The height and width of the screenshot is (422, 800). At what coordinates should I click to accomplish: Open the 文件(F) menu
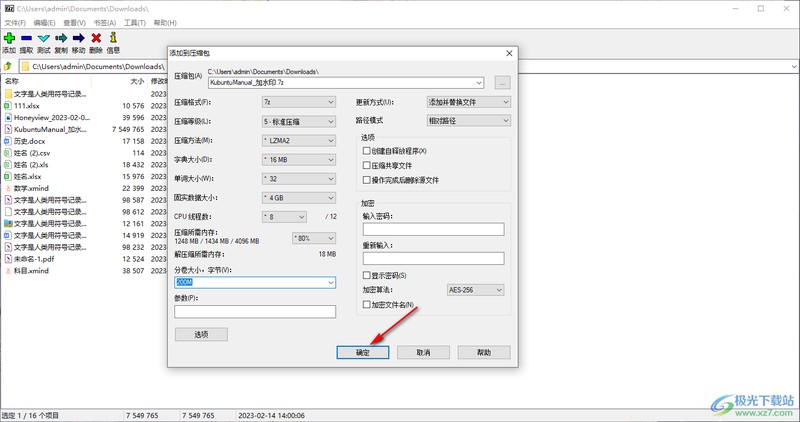click(15, 23)
